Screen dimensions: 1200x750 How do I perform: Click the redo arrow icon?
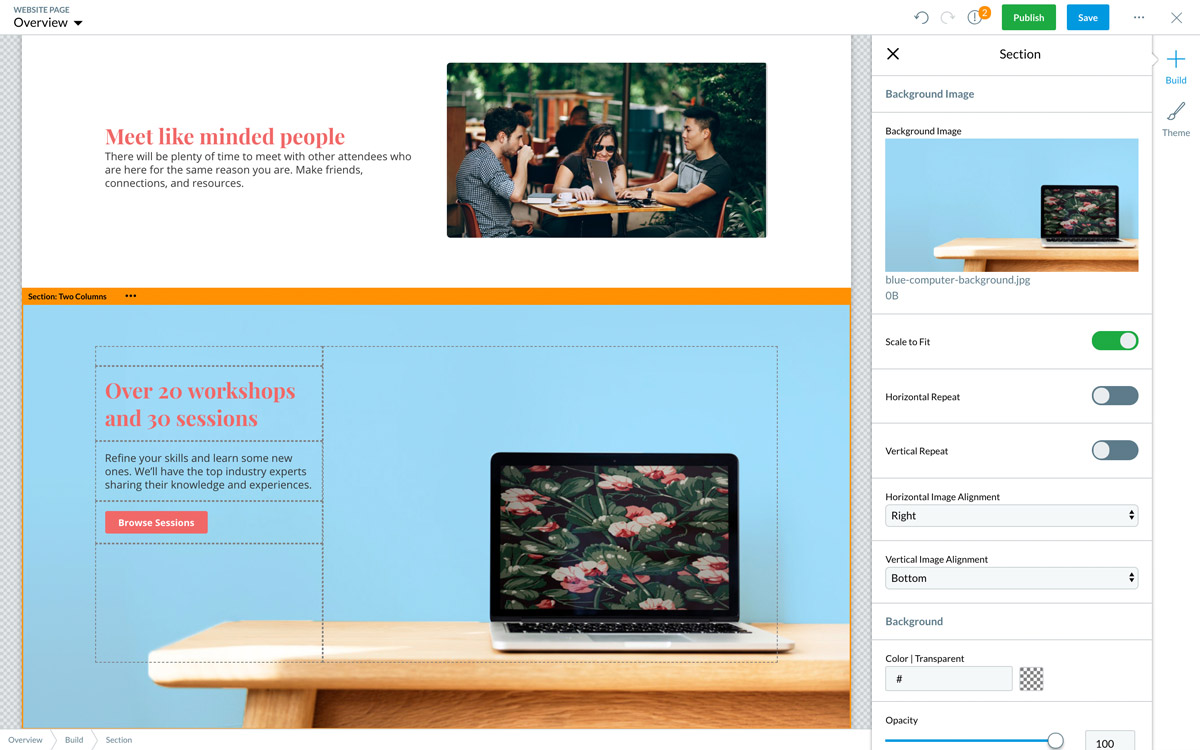click(947, 18)
